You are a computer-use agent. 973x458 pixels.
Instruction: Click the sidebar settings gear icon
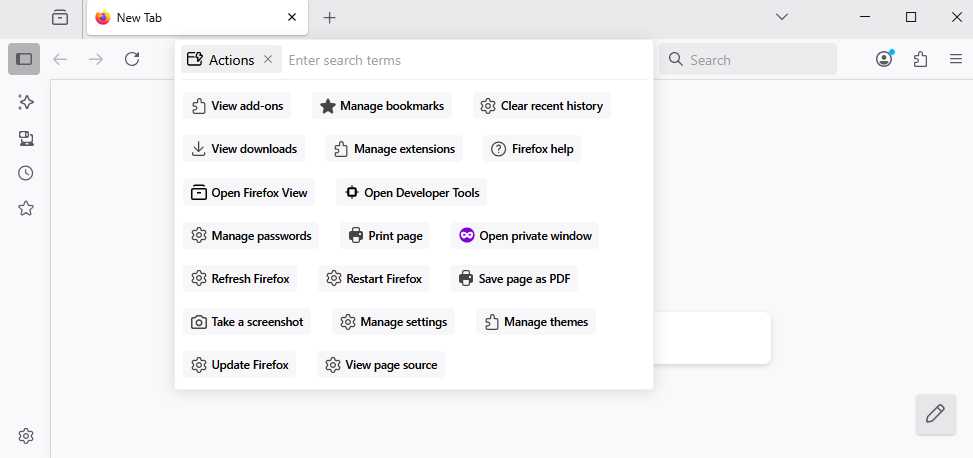(x=26, y=436)
